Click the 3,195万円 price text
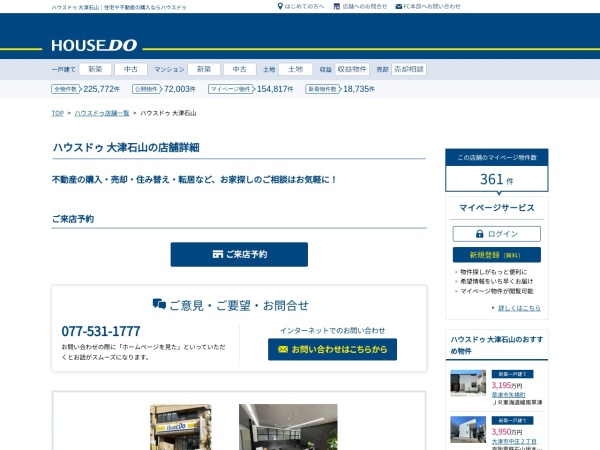This screenshot has width=600, height=450. [x=507, y=385]
